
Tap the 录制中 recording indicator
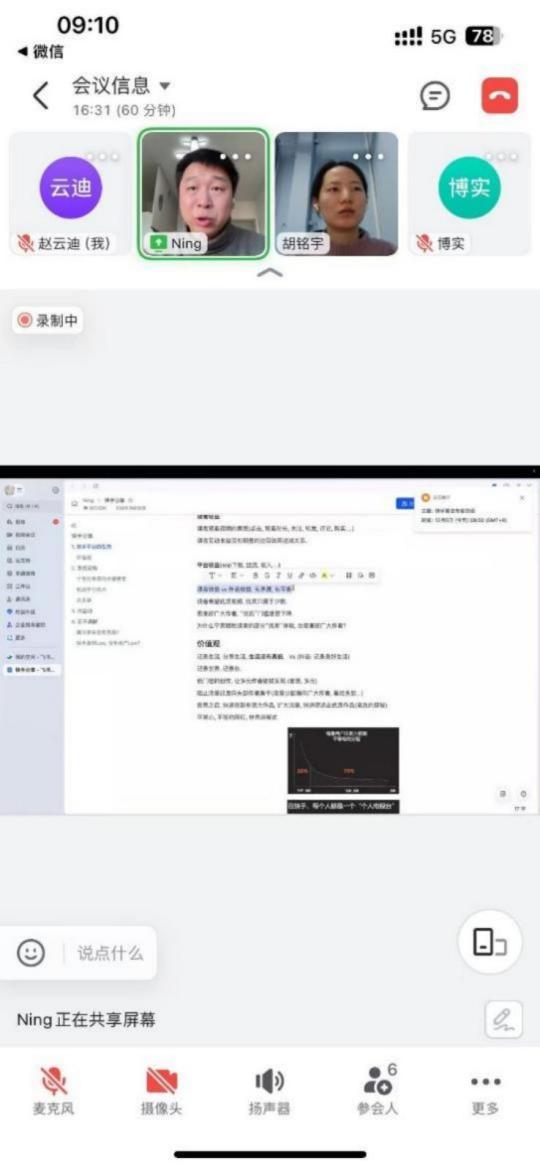pos(48,321)
